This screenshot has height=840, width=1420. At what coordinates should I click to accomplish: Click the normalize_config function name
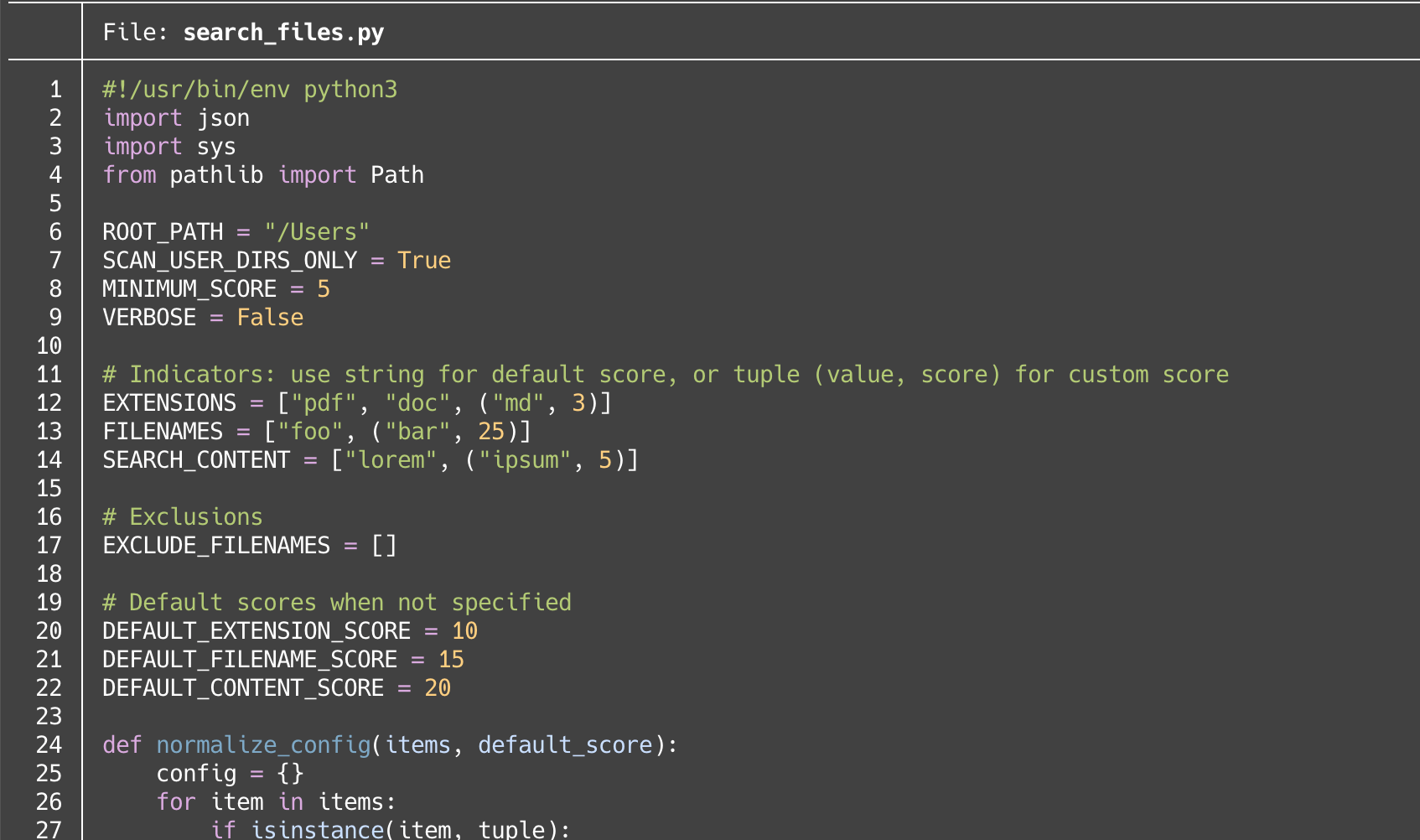click(x=263, y=745)
